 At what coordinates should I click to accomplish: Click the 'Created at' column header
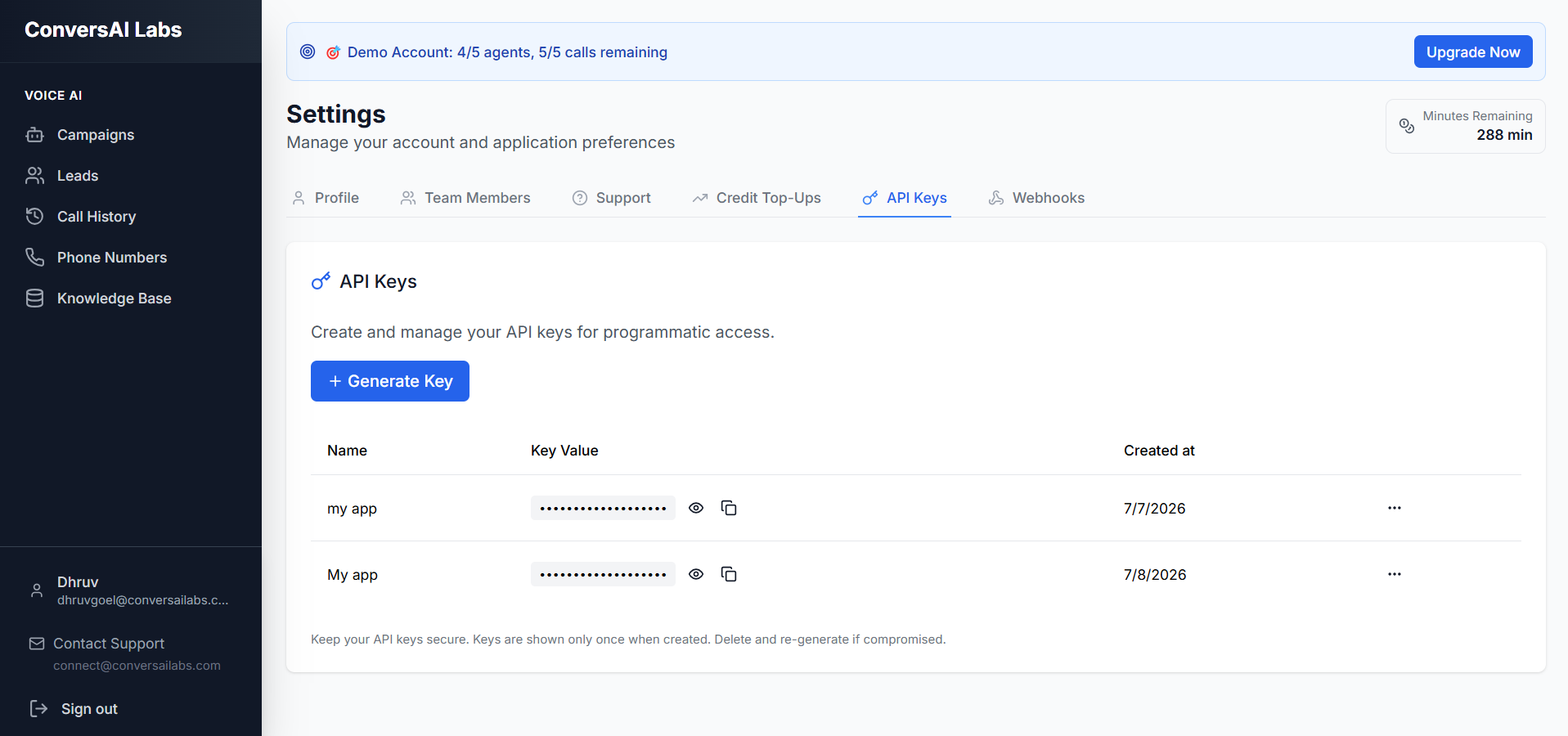(1159, 451)
